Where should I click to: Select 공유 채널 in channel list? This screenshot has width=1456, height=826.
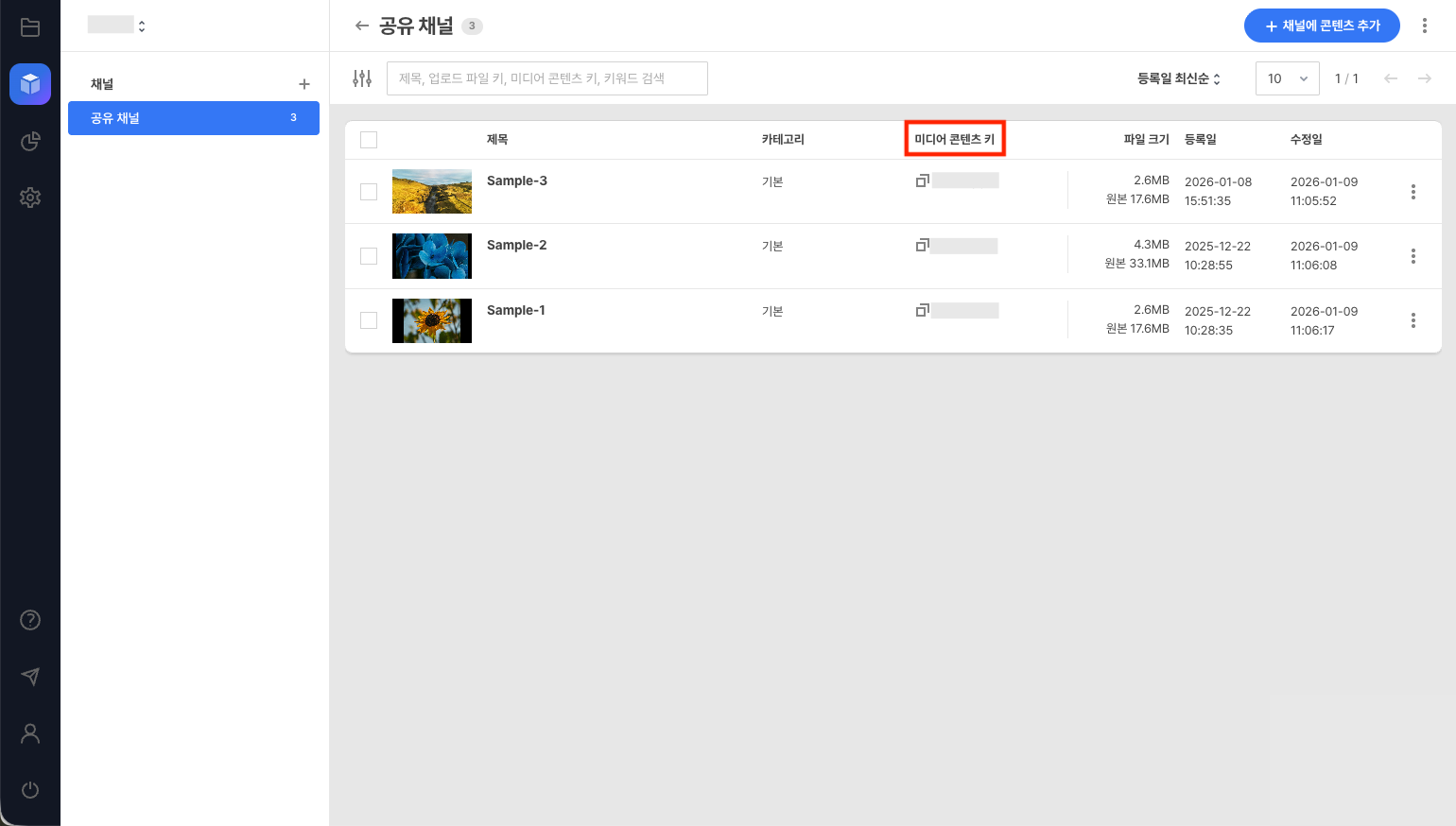(193, 118)
